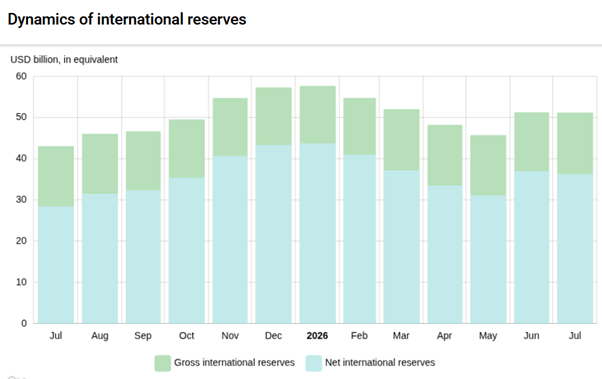The width and height of the screenshot is (602, 379).
Task: Click the green Gross international reserves legend swatch
Action: coord(162,363)
